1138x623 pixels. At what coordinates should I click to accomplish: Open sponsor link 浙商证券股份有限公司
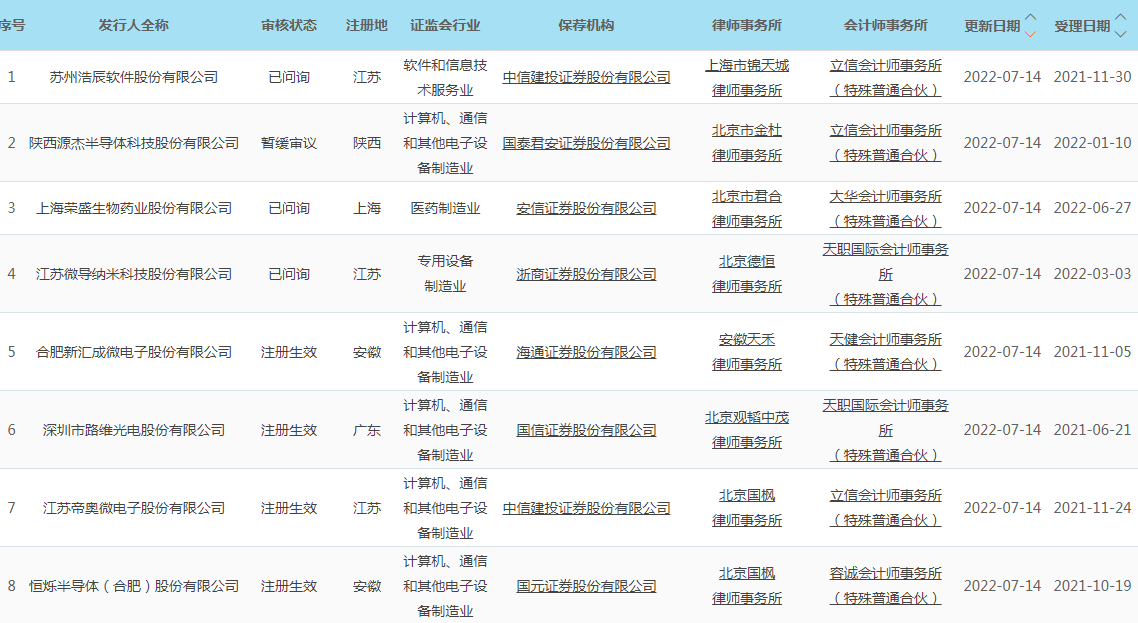coord(586,274)
